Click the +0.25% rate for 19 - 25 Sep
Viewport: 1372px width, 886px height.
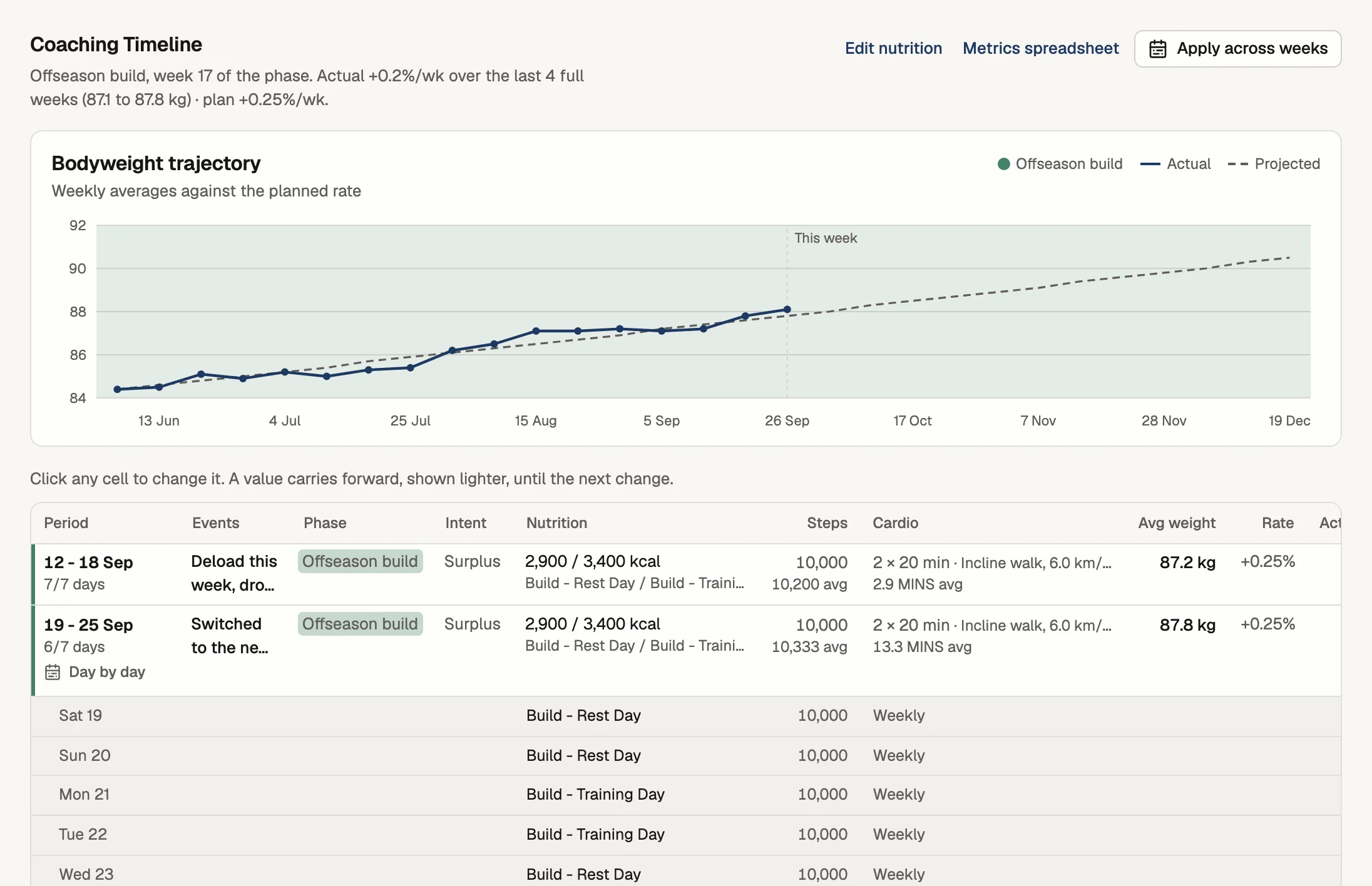pyautogui.click(x=1267, y=624)
